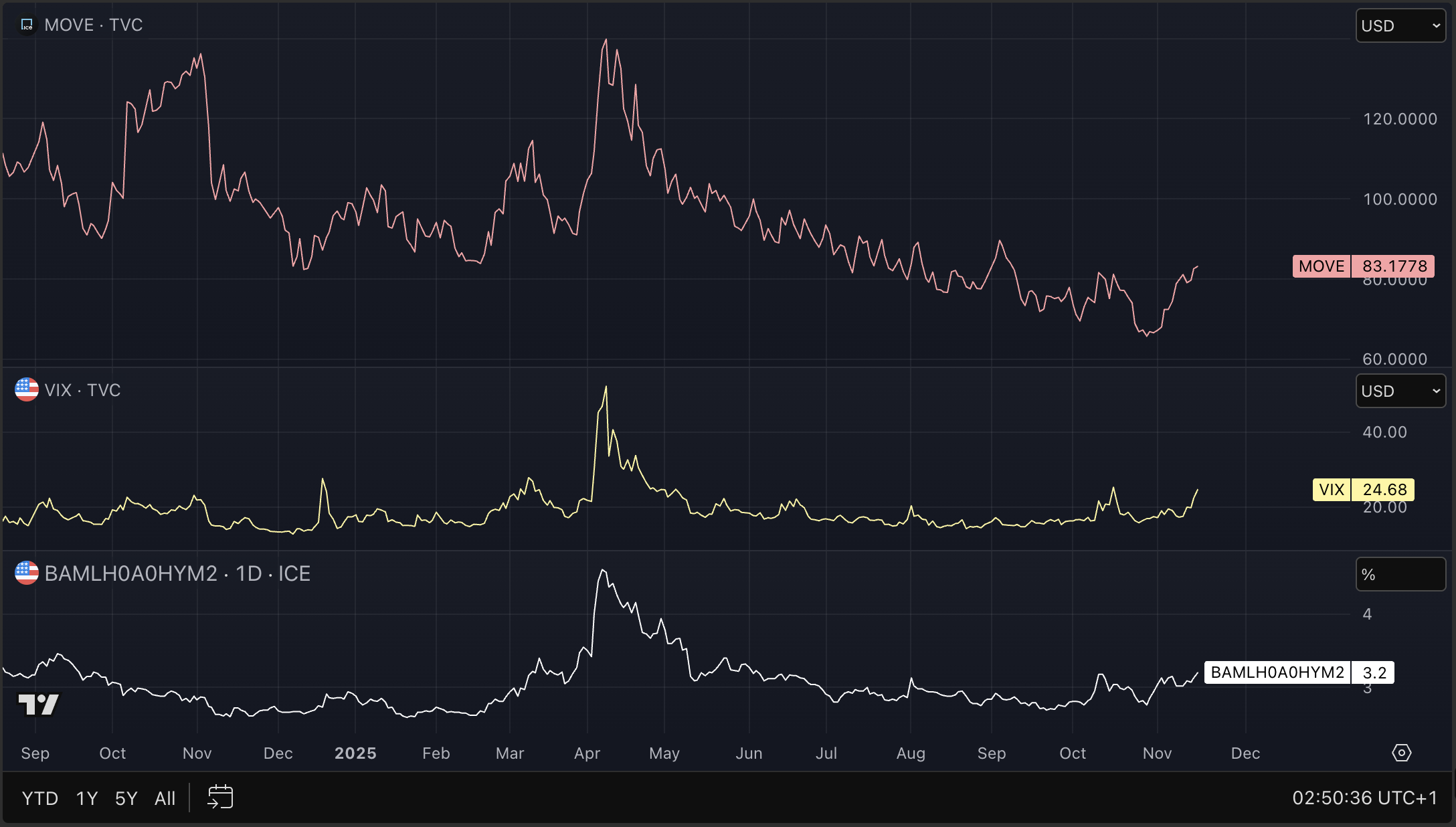Select the 5Y time range
The width and height of the screenshot is (1456, 827).
(126, 798)
